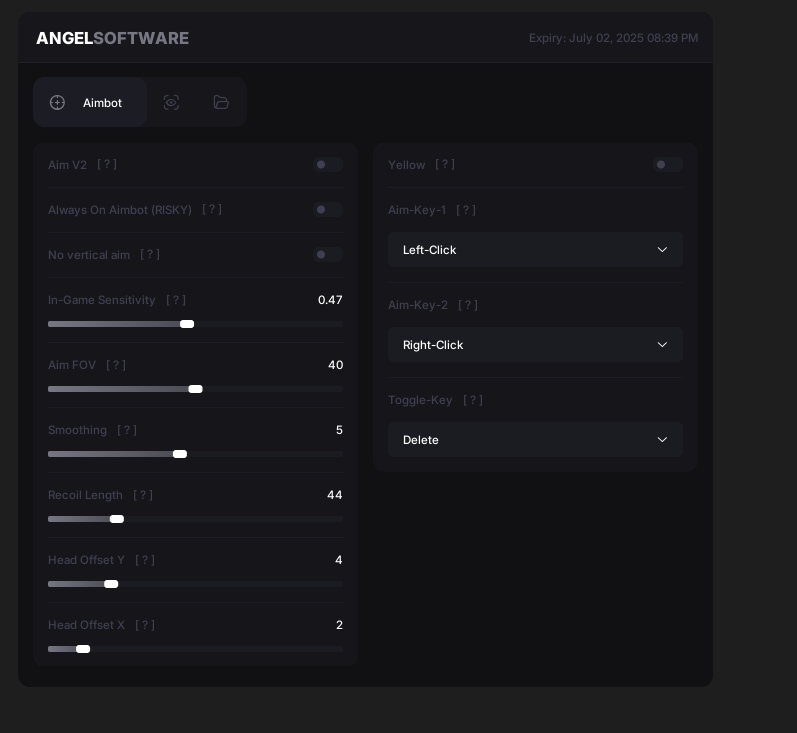Show the help [?] for Smoothing
Screen dimensions: 797x733
point(127,430)
